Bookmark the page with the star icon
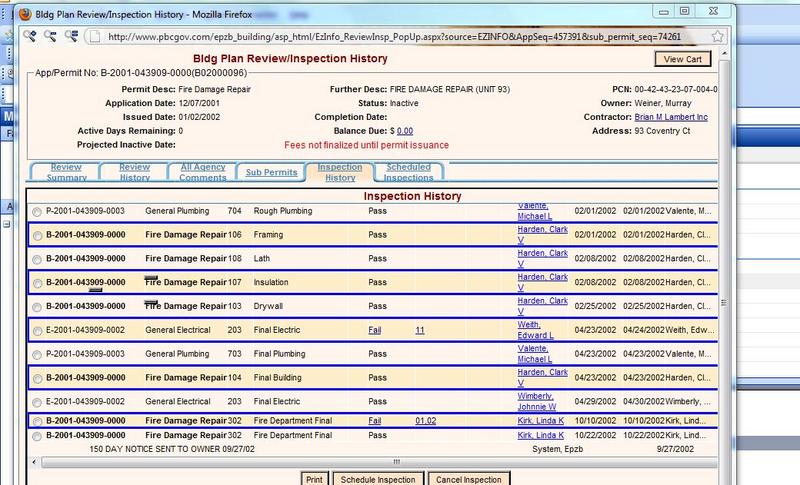 (717, 36)
